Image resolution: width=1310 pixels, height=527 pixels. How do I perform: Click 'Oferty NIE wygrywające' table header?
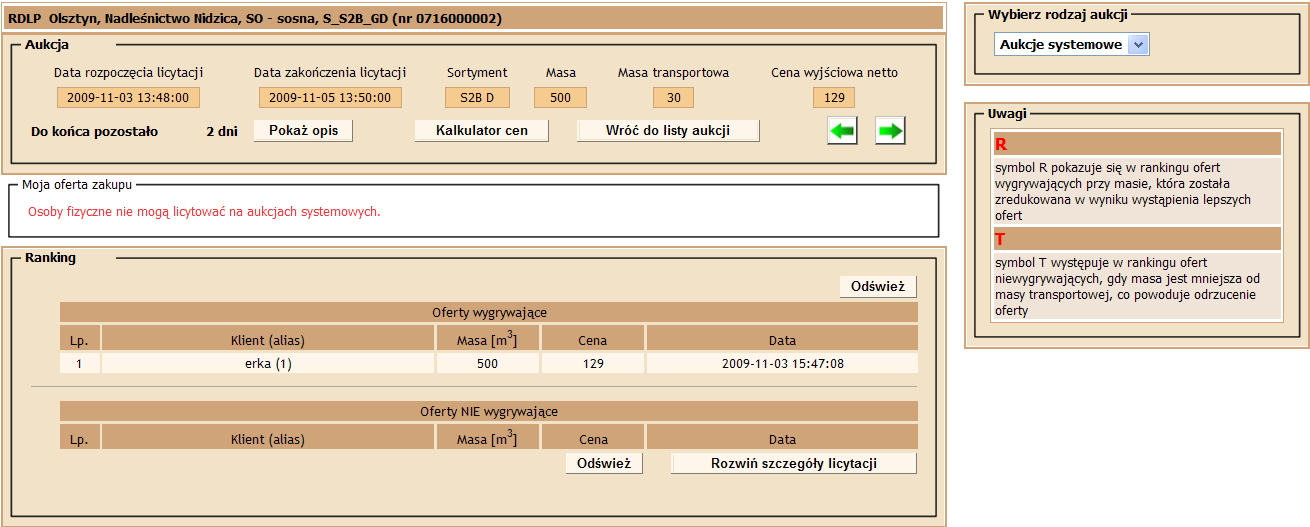[x=489, y=411]
